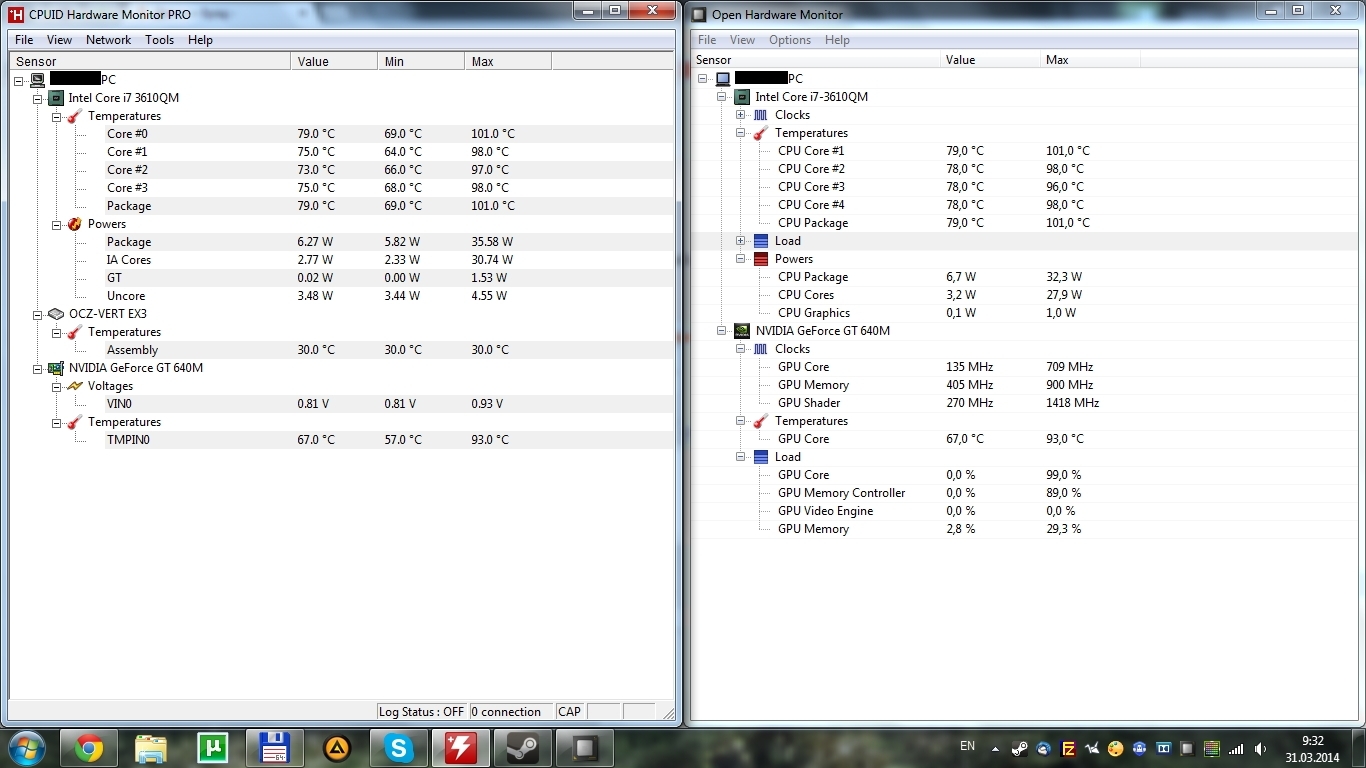This screenshot has width=1366, height=768.
Task: Click the OCZ-VERT EX3 drive icon
Action: click(56, 314)
